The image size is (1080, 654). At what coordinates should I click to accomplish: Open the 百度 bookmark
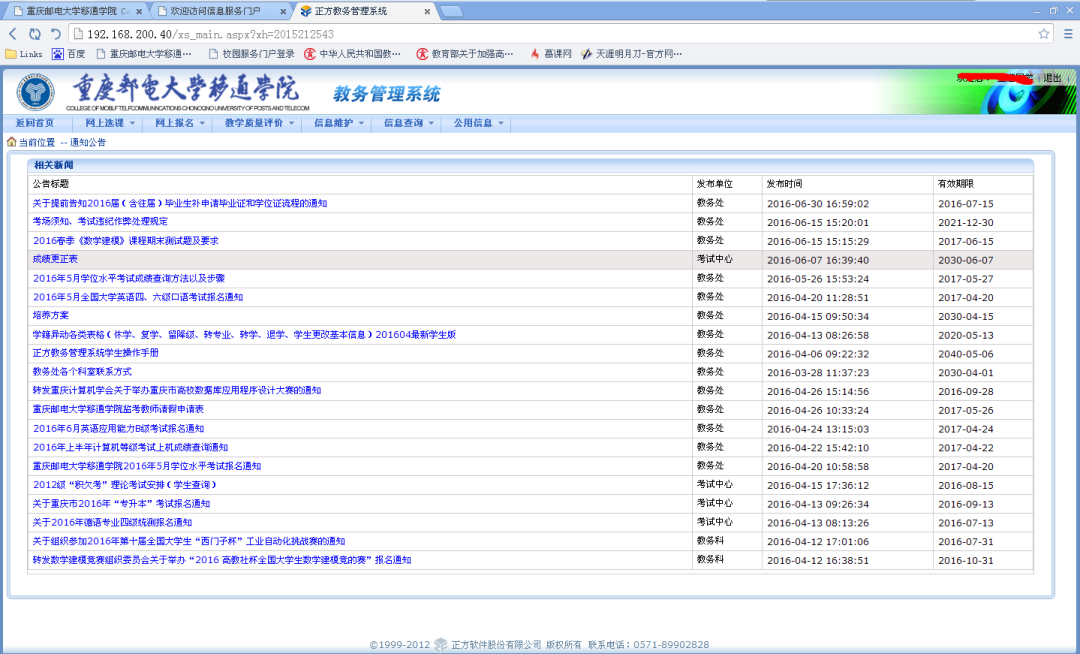(68, 54)
